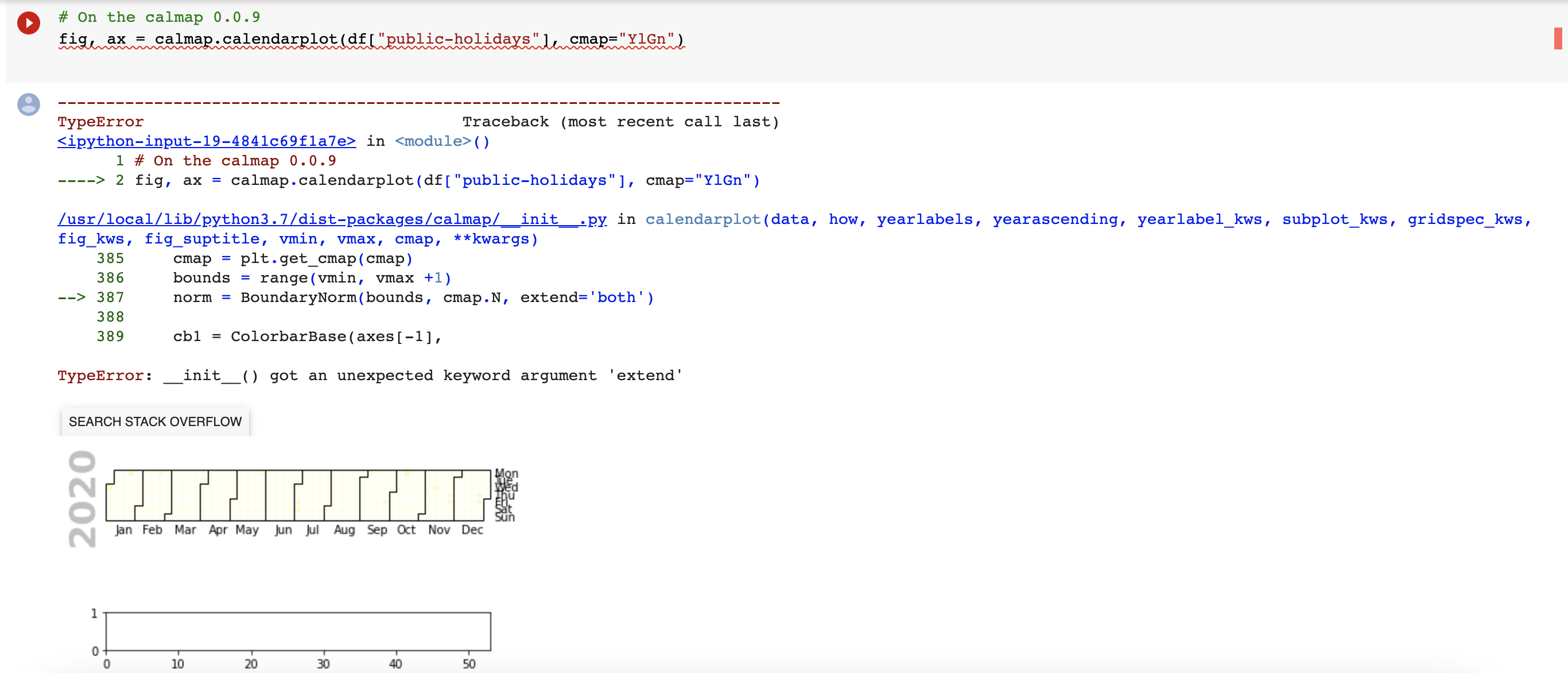Click the red scrollbar error marker

(x=1558, y=38)
